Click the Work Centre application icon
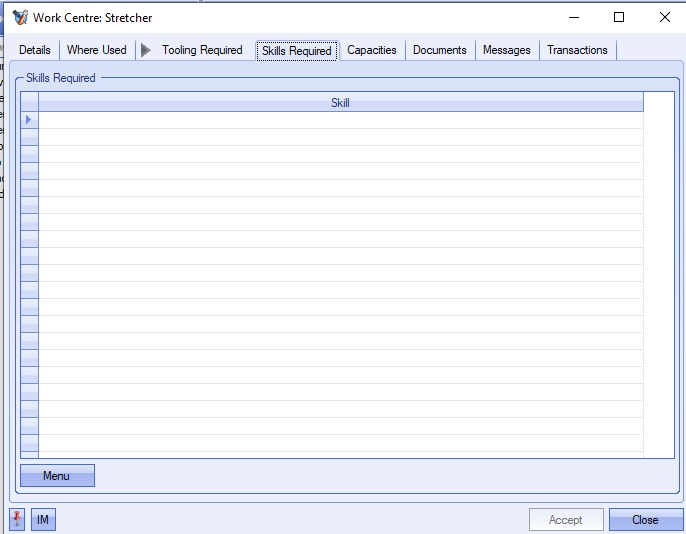This screenshot has width=686, height=534. (20, 17)
